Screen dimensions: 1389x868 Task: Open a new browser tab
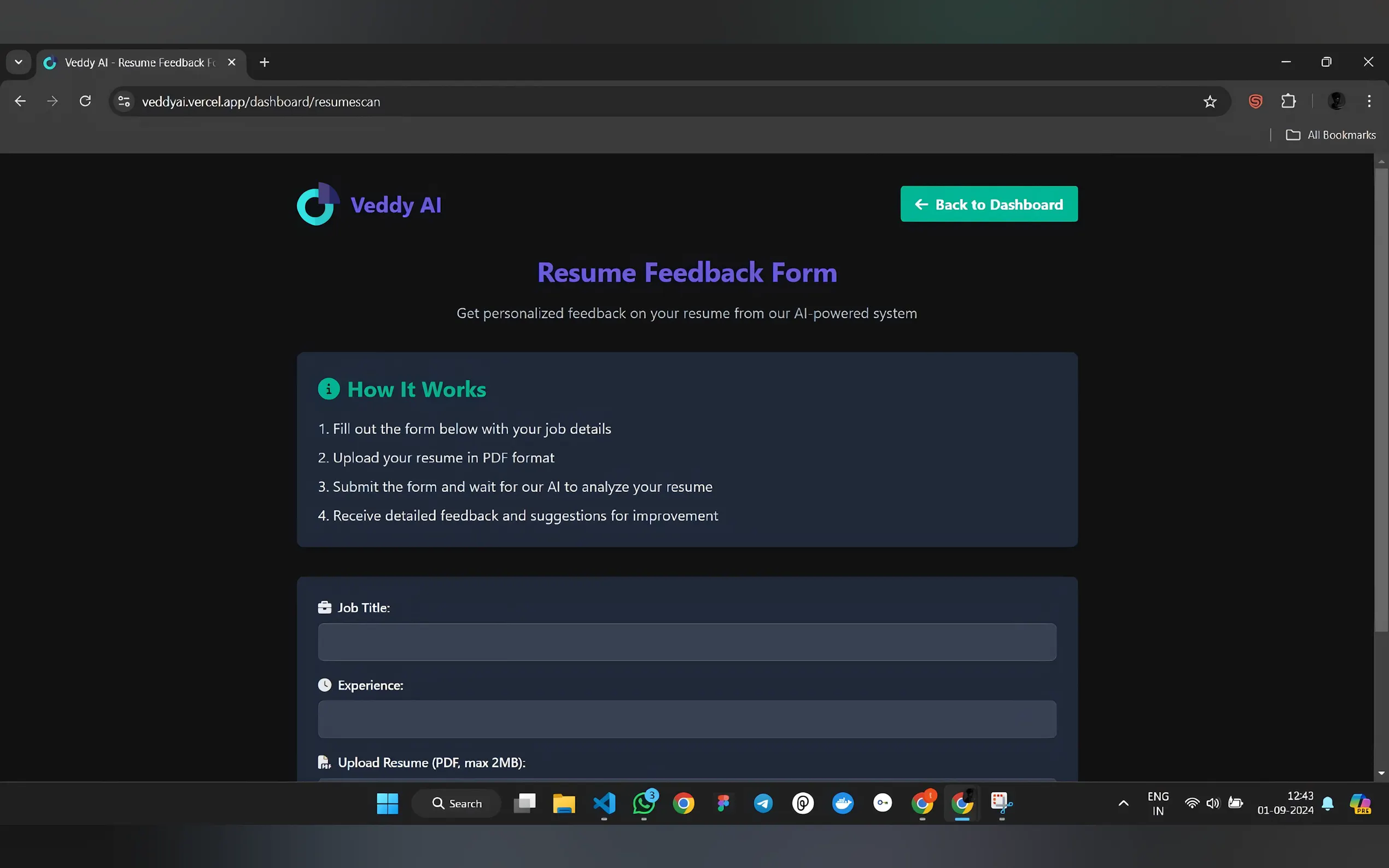264,62
